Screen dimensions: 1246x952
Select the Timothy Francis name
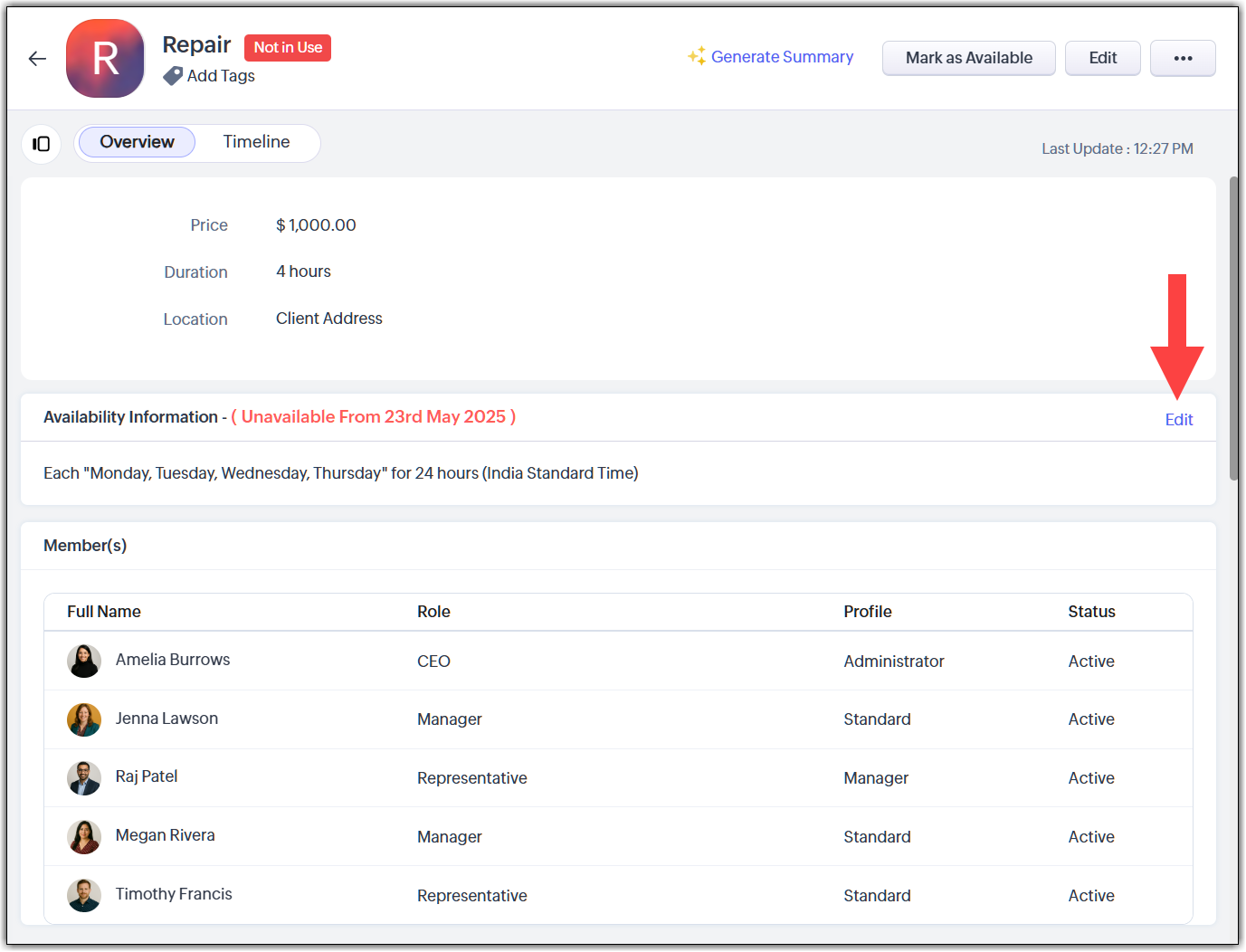pyautogui.click(x=174, y=894)
